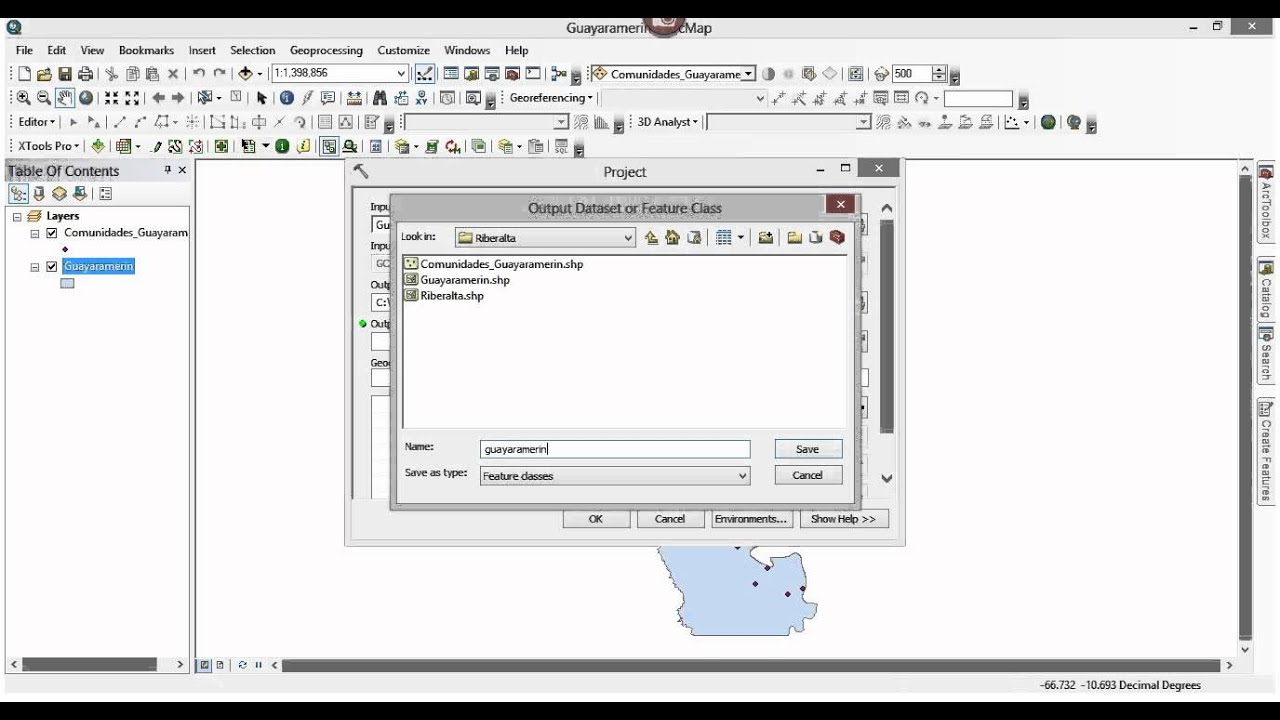The image size is (1280, 720).
Task: Click the Show Help >> button
Action: (842, 519)
